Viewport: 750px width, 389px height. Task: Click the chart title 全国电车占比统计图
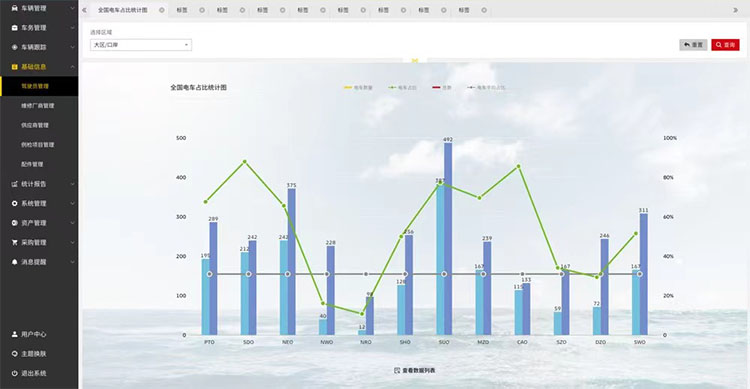[x=199, y=88]
